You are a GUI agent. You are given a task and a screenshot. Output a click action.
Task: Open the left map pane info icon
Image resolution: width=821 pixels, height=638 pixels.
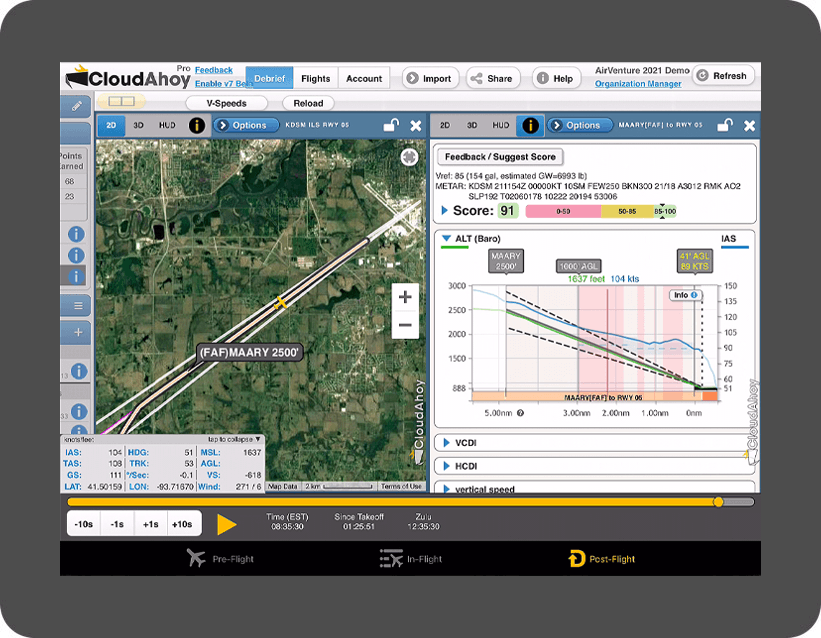[197, 125]
